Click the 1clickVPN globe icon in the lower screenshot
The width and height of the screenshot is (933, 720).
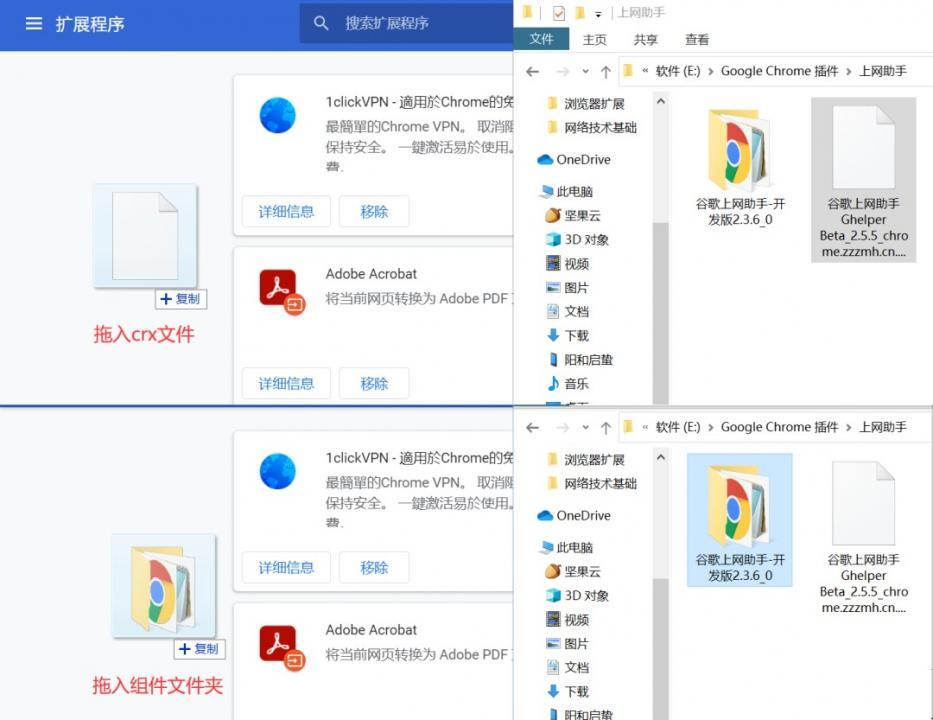(277, 471)
